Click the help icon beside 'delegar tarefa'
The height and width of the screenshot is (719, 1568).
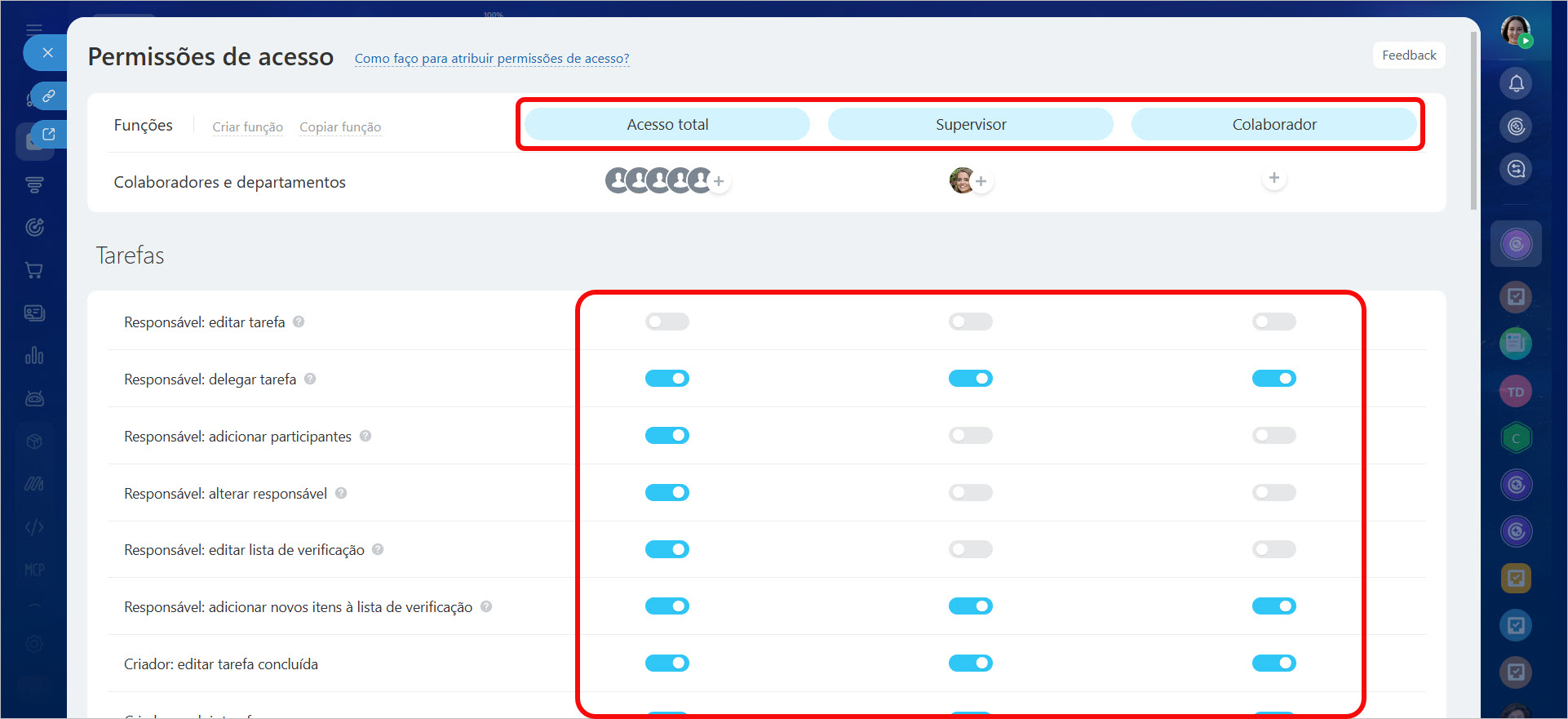click(x=310, y=379)
